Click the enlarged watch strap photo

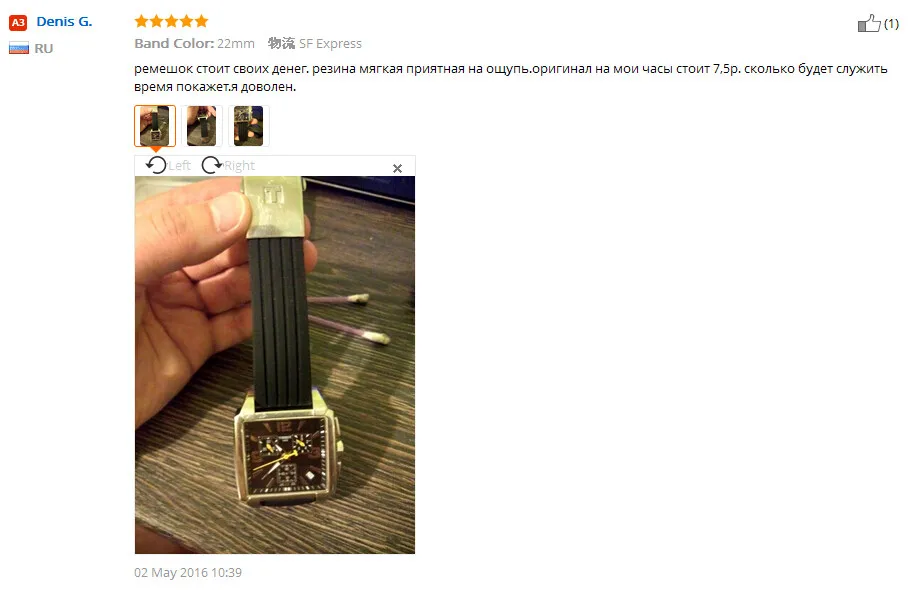pyautogui.click(x=275, y=365)
